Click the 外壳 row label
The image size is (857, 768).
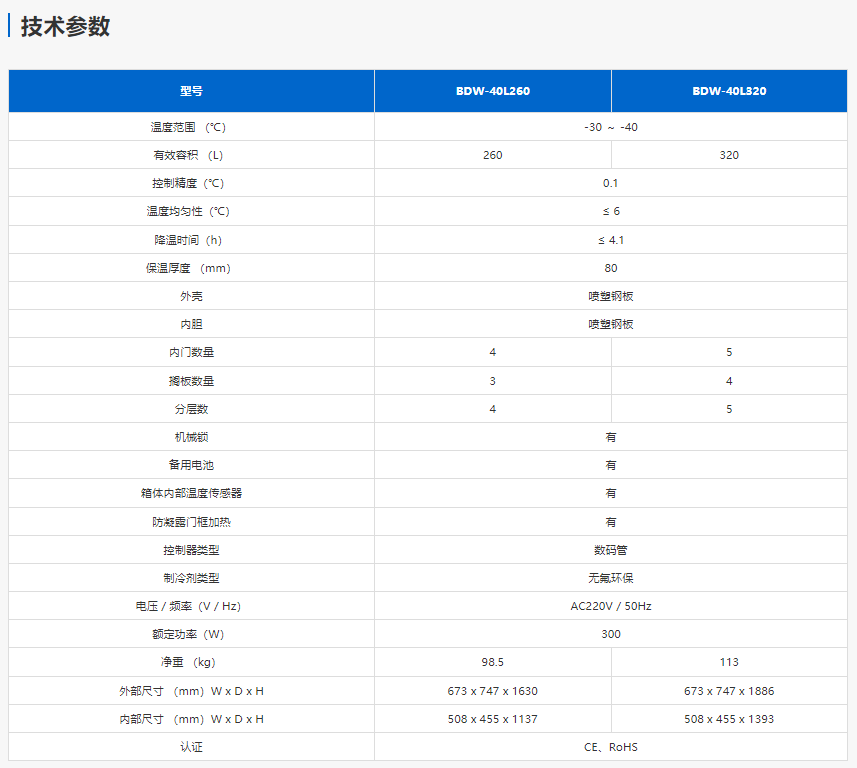click(x=191, y=297)
